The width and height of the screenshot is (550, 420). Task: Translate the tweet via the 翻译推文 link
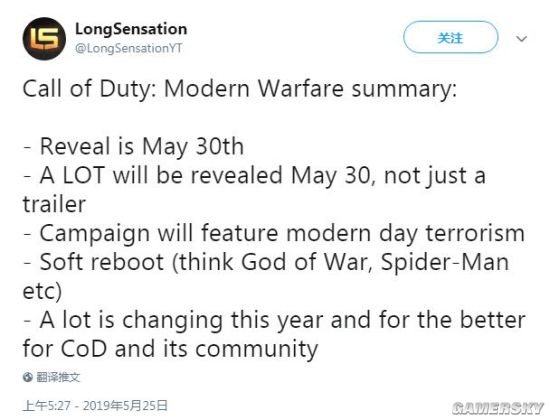coord(58,377)
